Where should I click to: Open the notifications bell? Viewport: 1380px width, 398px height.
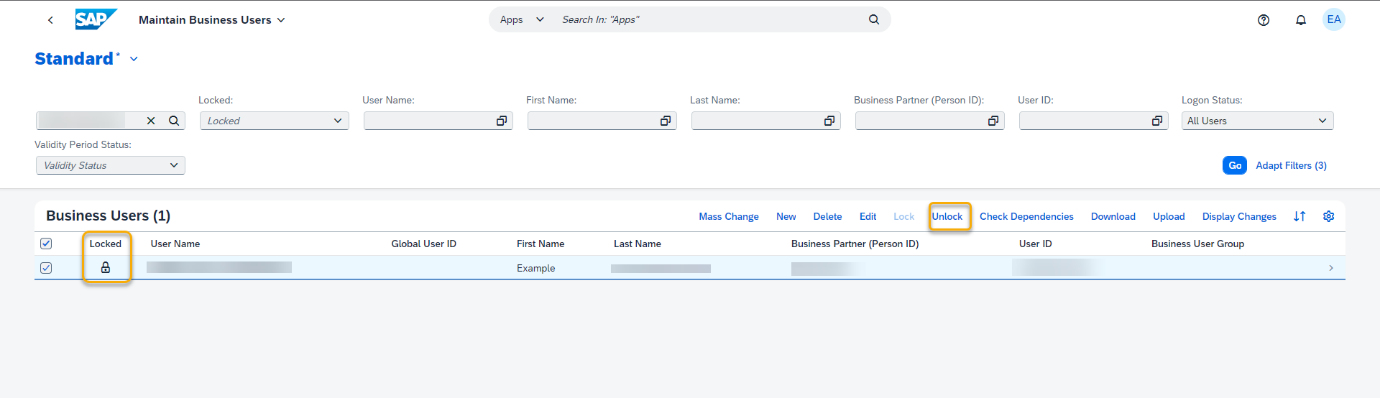pos(1301,20)
